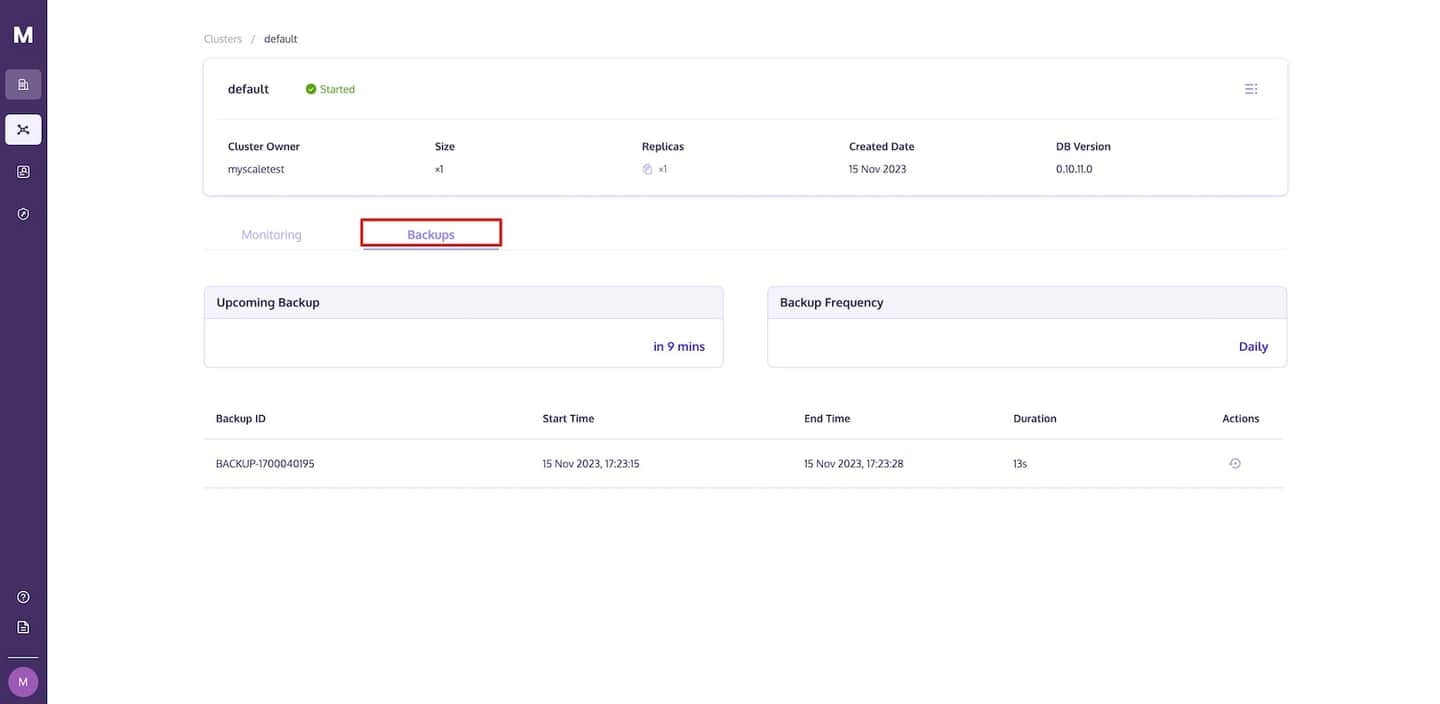Click the DB Version label
The width and height of the screenshot is (1440, 704).
coord(1083,146)
